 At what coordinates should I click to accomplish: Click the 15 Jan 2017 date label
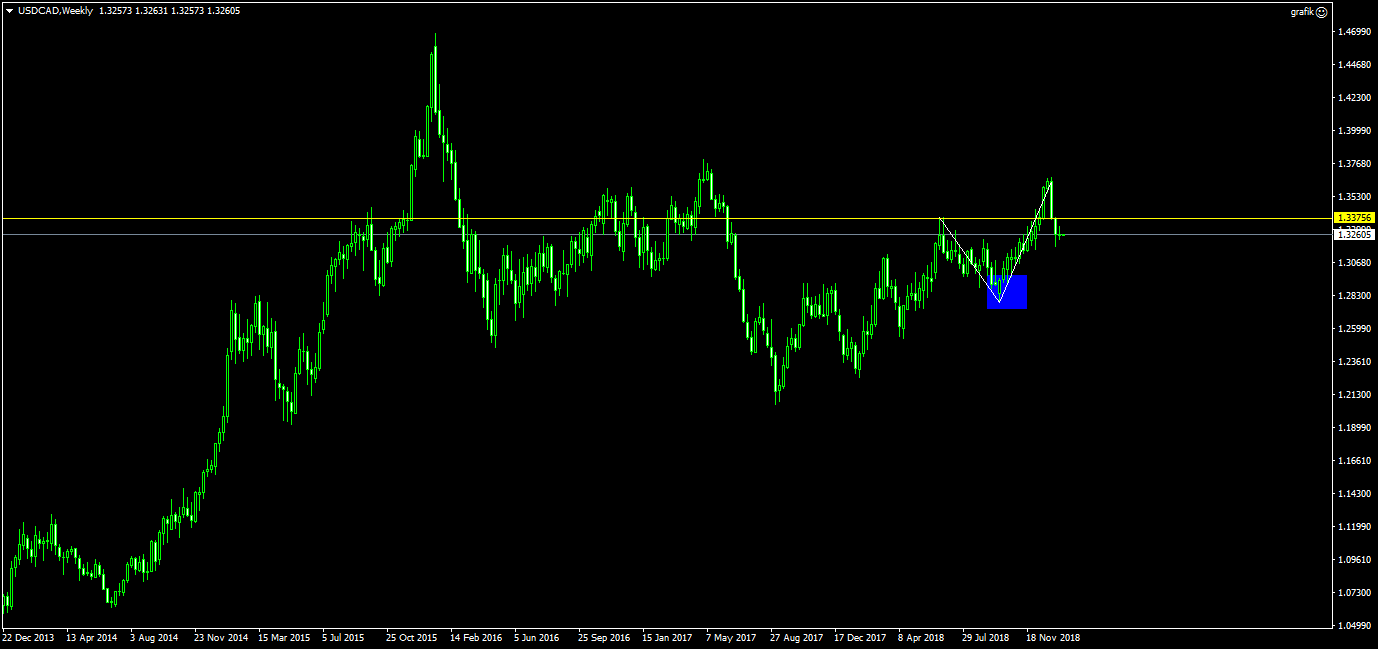click(x=667, y=637)
